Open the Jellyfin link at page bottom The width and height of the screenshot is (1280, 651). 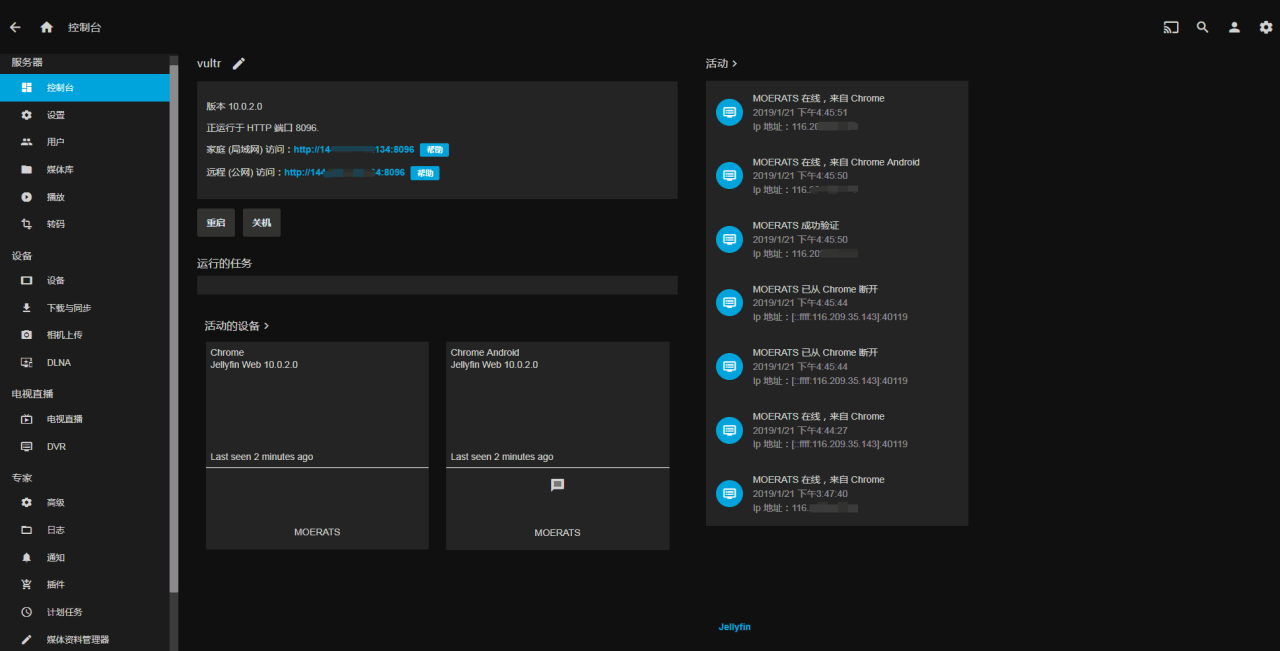(x=734, y=626)
